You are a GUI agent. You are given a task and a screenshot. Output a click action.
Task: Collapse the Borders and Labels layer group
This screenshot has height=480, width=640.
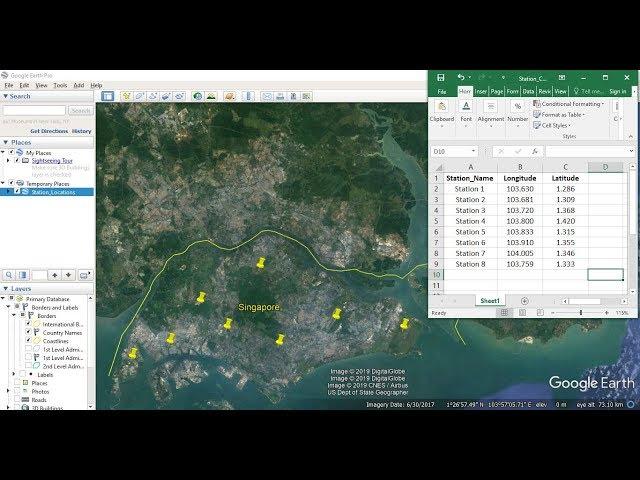pyautogui.click(x=8, y=307)
